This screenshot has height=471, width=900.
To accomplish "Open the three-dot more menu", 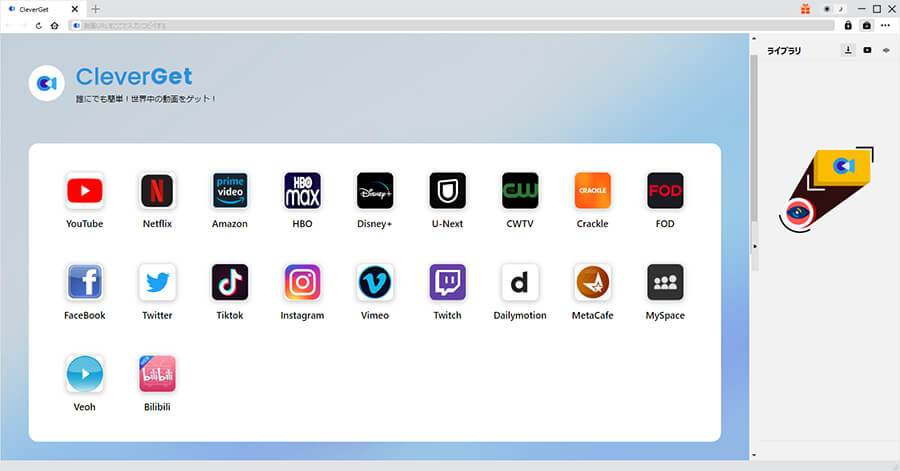I will (x=885, y=25).
